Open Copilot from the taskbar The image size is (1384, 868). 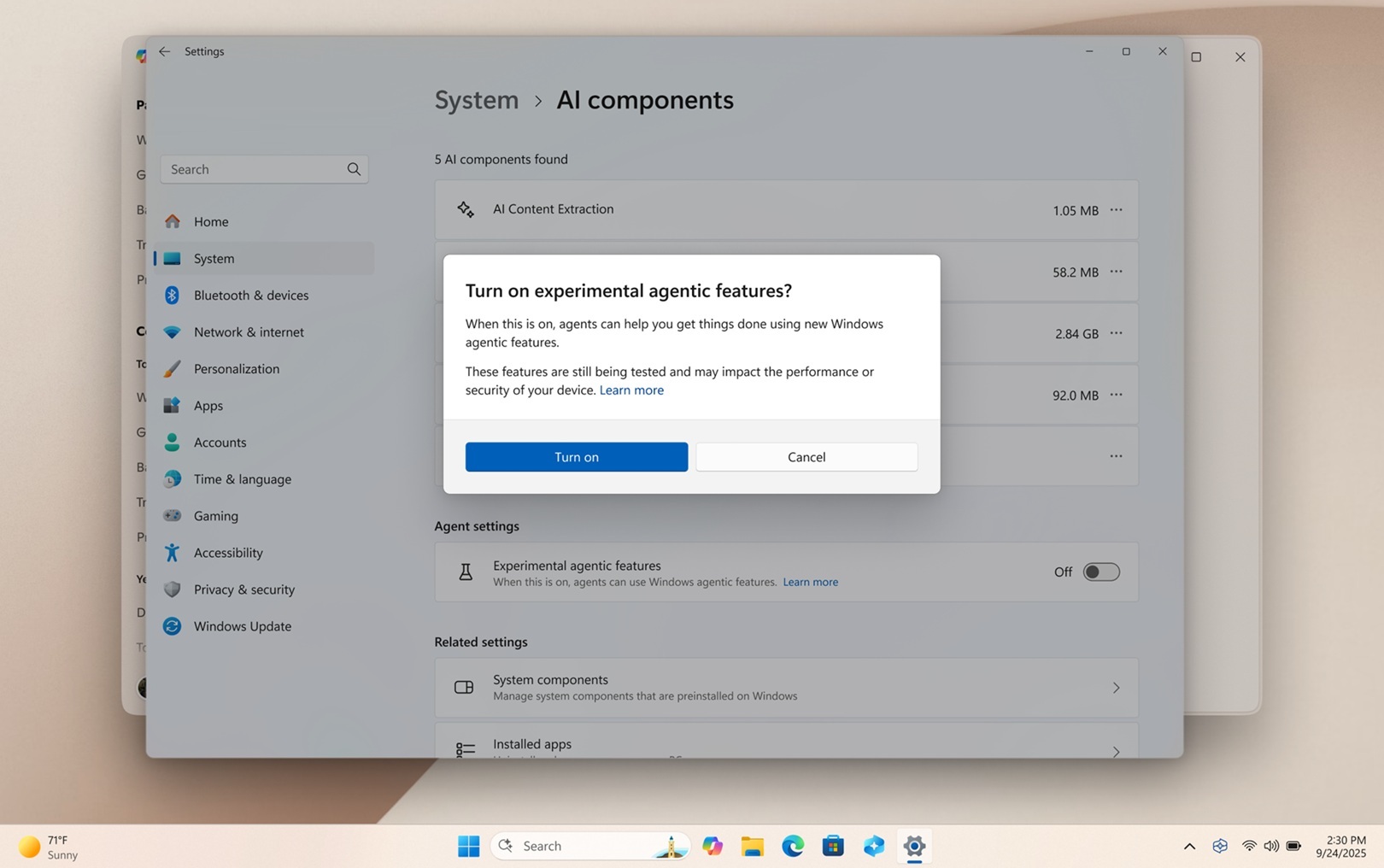coord(712,845)
